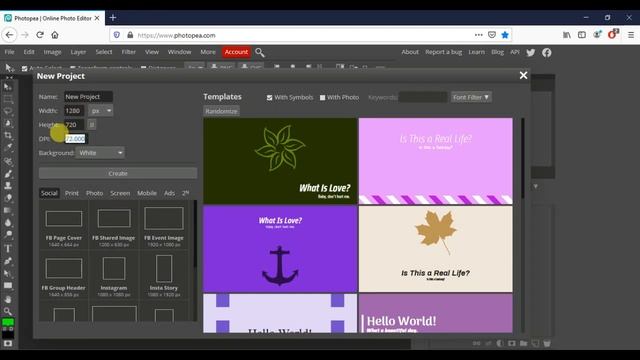Viewport: 640px width, 360px height.
Task: Pick maple leaf Real Life template
Action: point(436,249)
